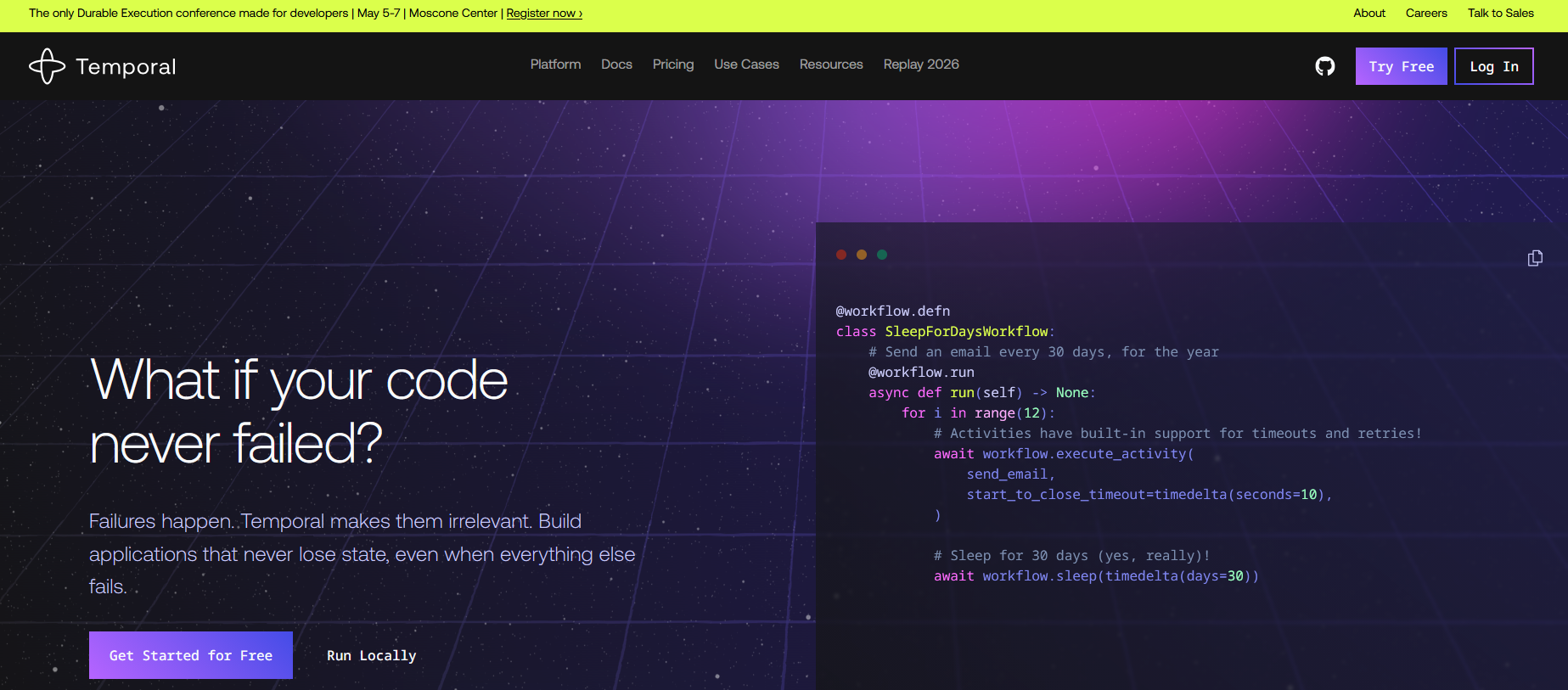Screen dimensions: 1568x690
Task: Open the Replay 2026 page
Action: (x=921, y=65)
